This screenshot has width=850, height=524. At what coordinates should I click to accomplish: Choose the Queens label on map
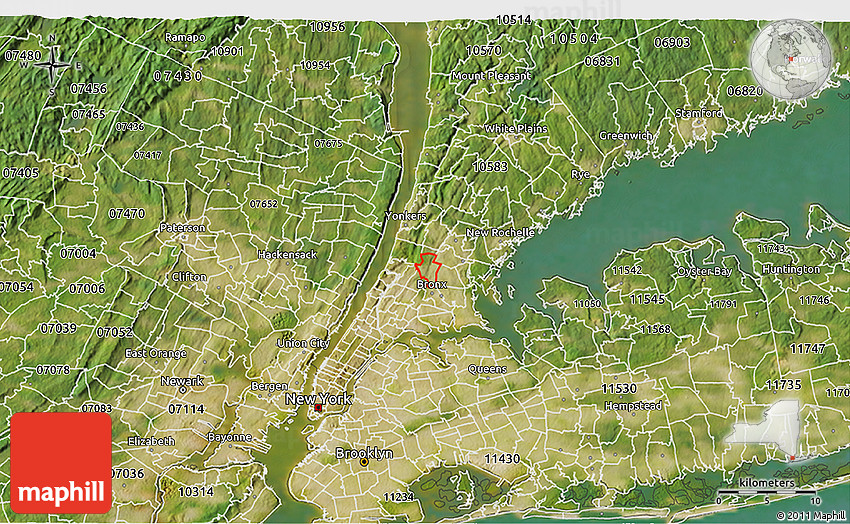(x=487, y=369)
